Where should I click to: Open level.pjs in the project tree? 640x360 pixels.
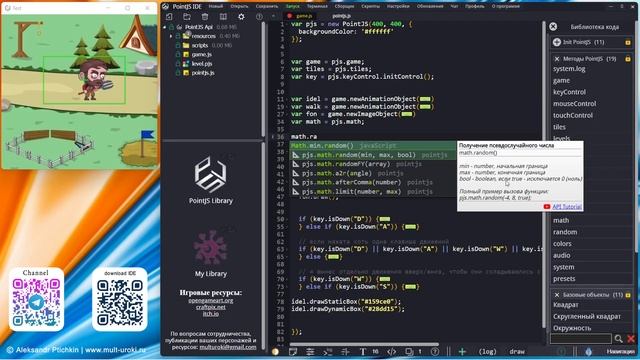202,64
